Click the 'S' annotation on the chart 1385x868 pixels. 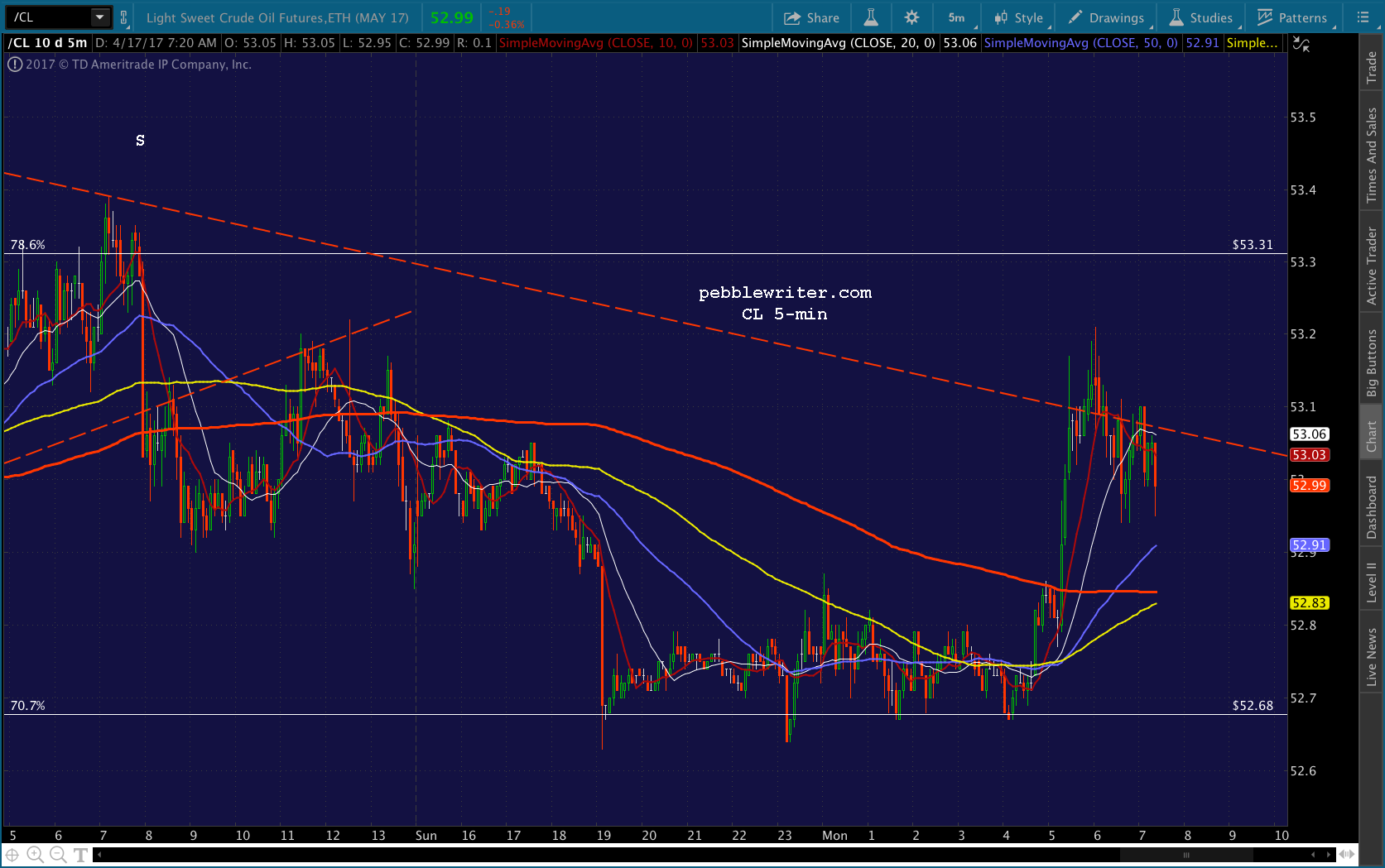click(x=140, y=141)
